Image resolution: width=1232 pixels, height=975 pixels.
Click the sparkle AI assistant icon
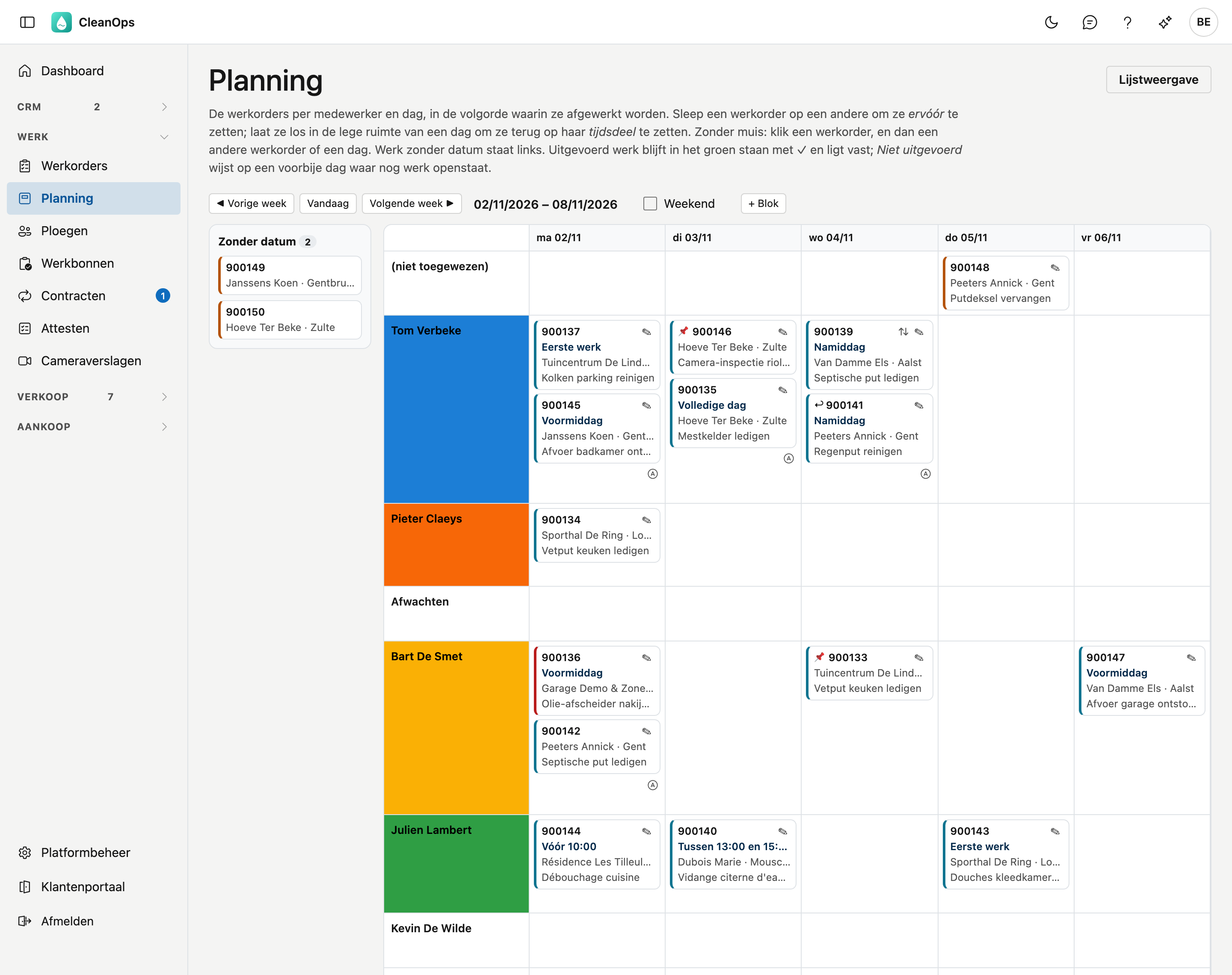pos(1165,22)
